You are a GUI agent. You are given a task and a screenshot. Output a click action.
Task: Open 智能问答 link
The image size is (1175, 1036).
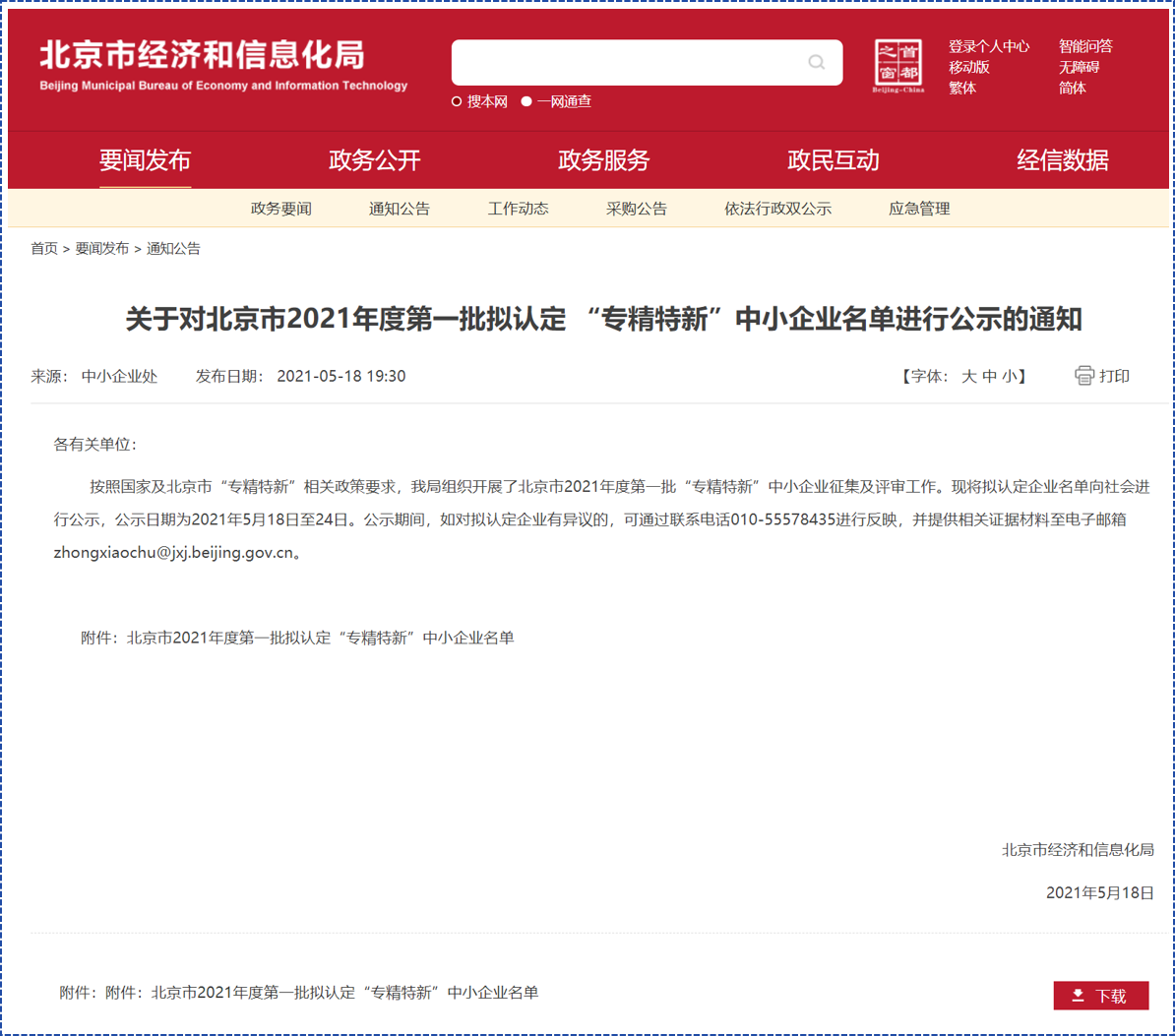click(x=1085, y=46)
